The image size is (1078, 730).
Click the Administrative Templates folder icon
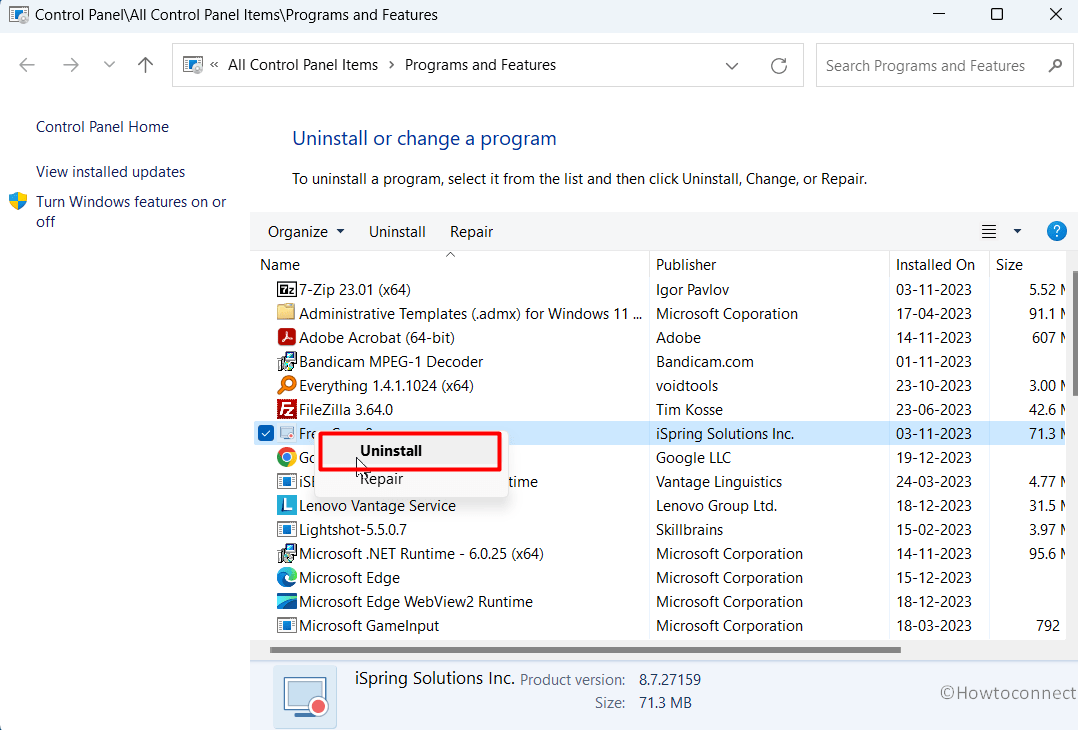coord(286,313)
